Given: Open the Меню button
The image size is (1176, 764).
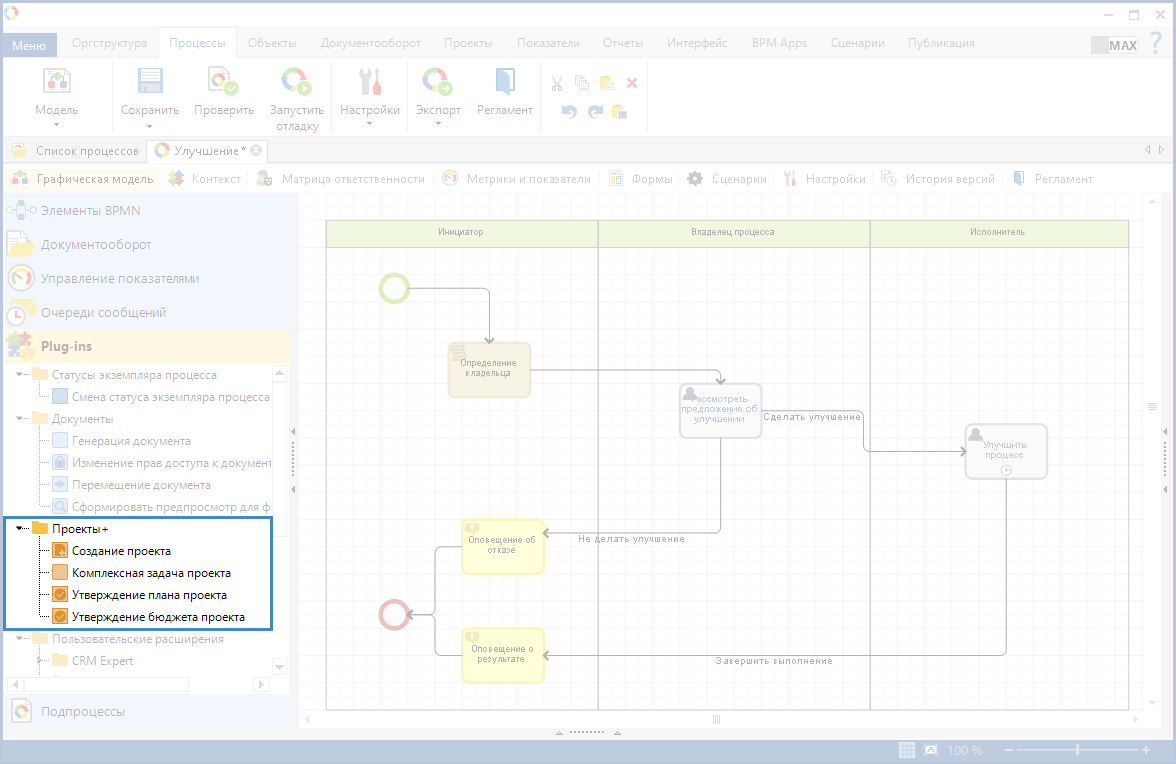Looking at the screenshot, I should coord(28,45).
